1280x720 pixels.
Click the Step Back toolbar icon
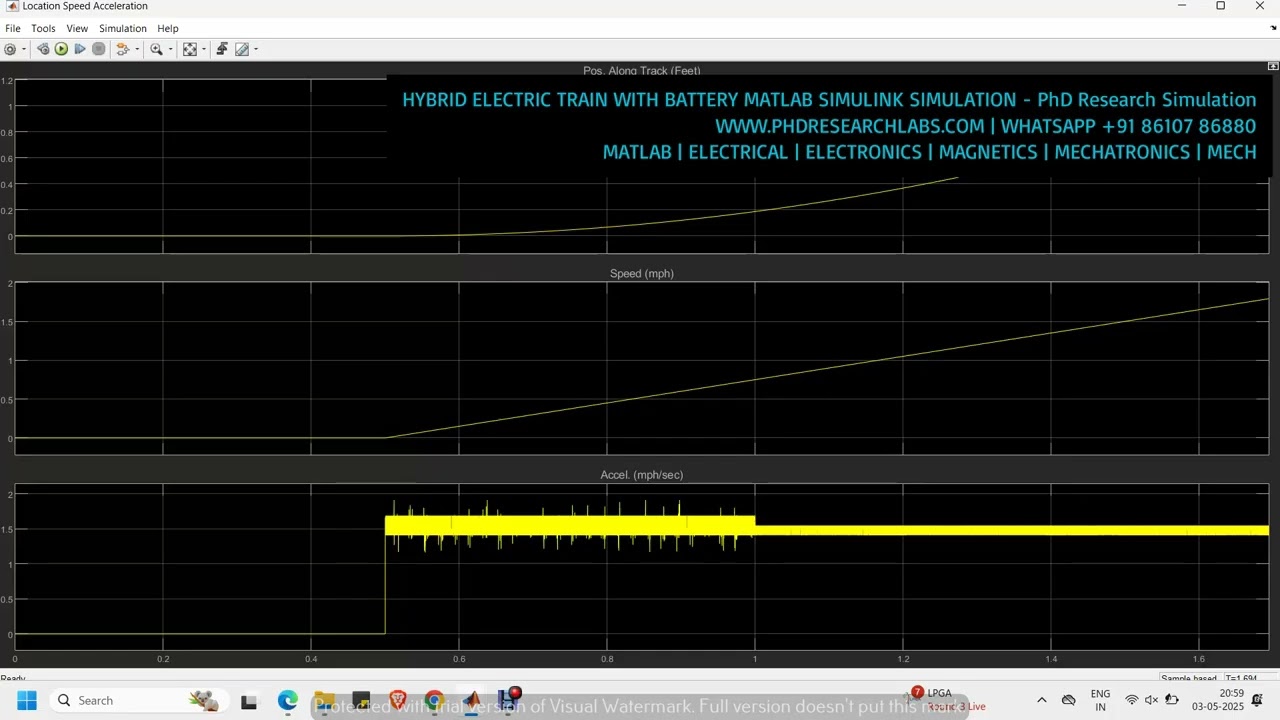43,49
